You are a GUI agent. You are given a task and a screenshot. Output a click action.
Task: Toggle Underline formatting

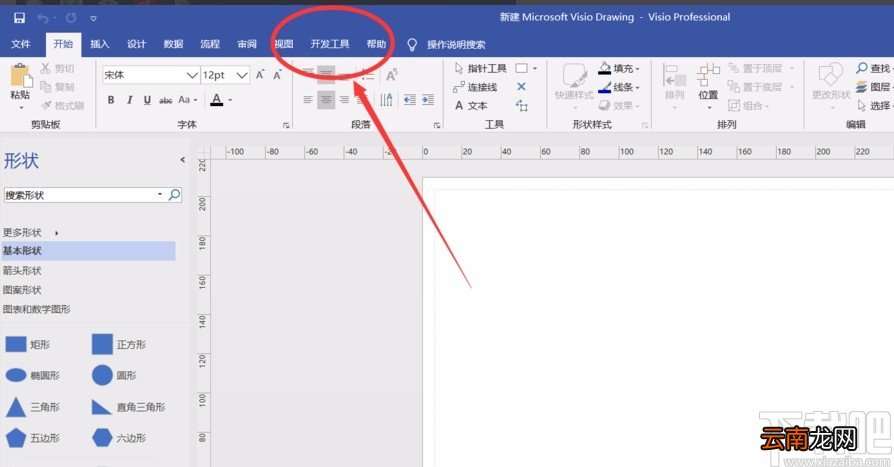coord(147,100)
